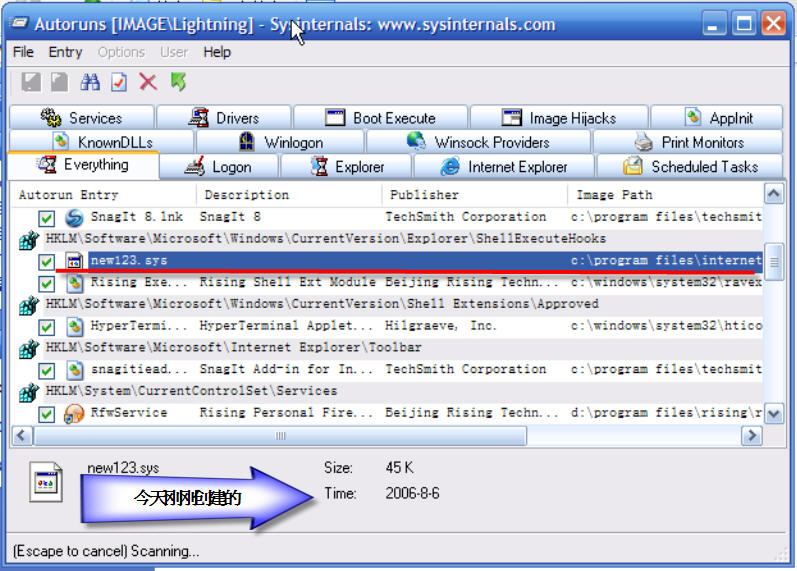Disable the RfwService entry checkbox
Image resolution: width=797 pixels, height=571 pixels.
pos(46,414)
